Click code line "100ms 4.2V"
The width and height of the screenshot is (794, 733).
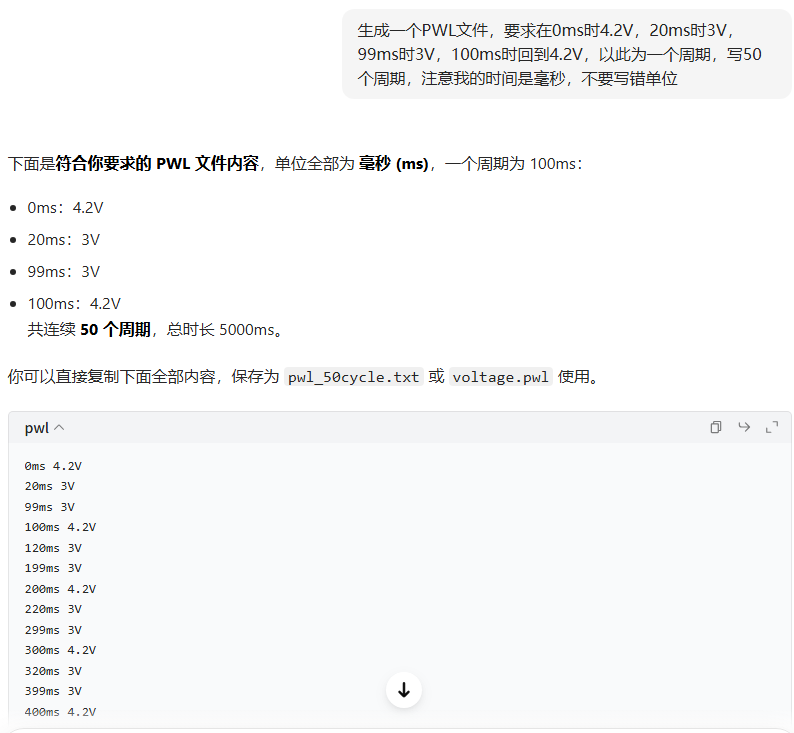click(60, 527)
